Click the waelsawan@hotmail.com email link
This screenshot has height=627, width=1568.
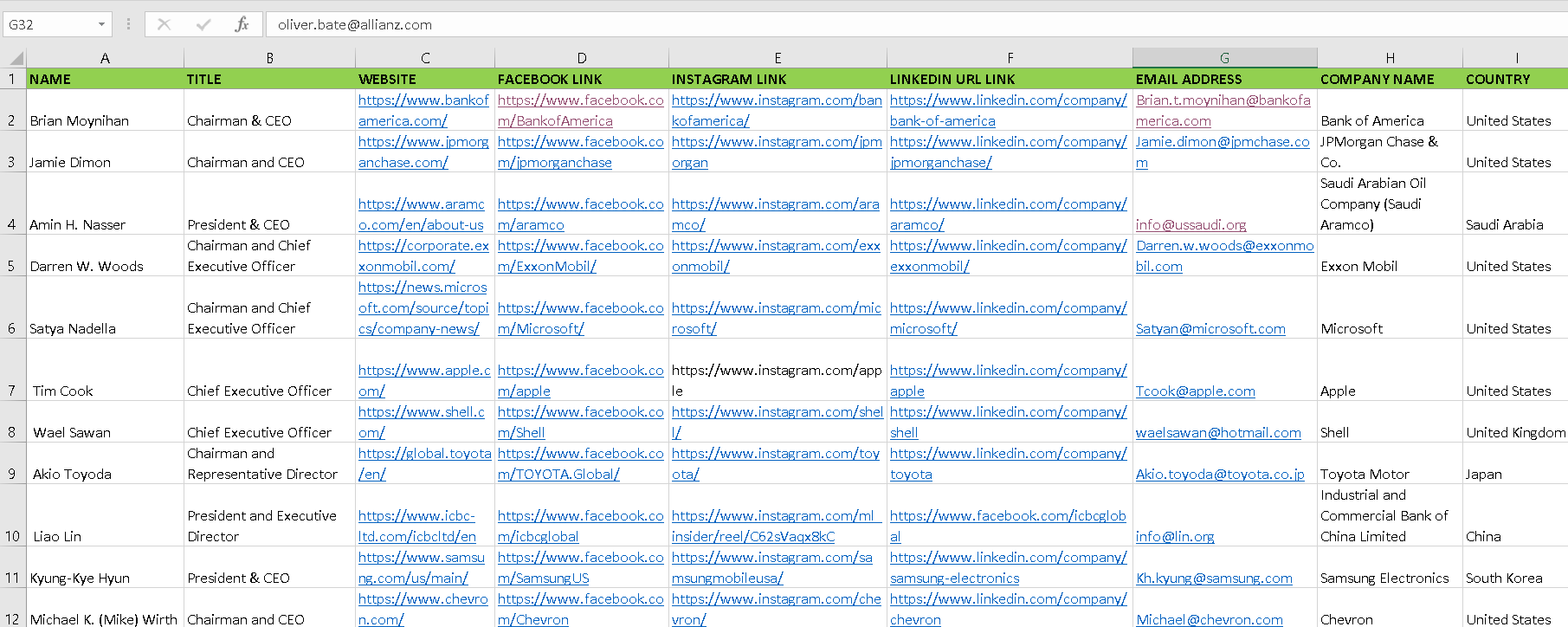pos(1218,433)
